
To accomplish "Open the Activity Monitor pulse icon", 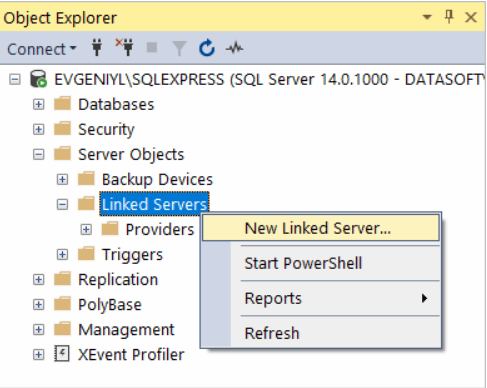I will tap(235, 49).
